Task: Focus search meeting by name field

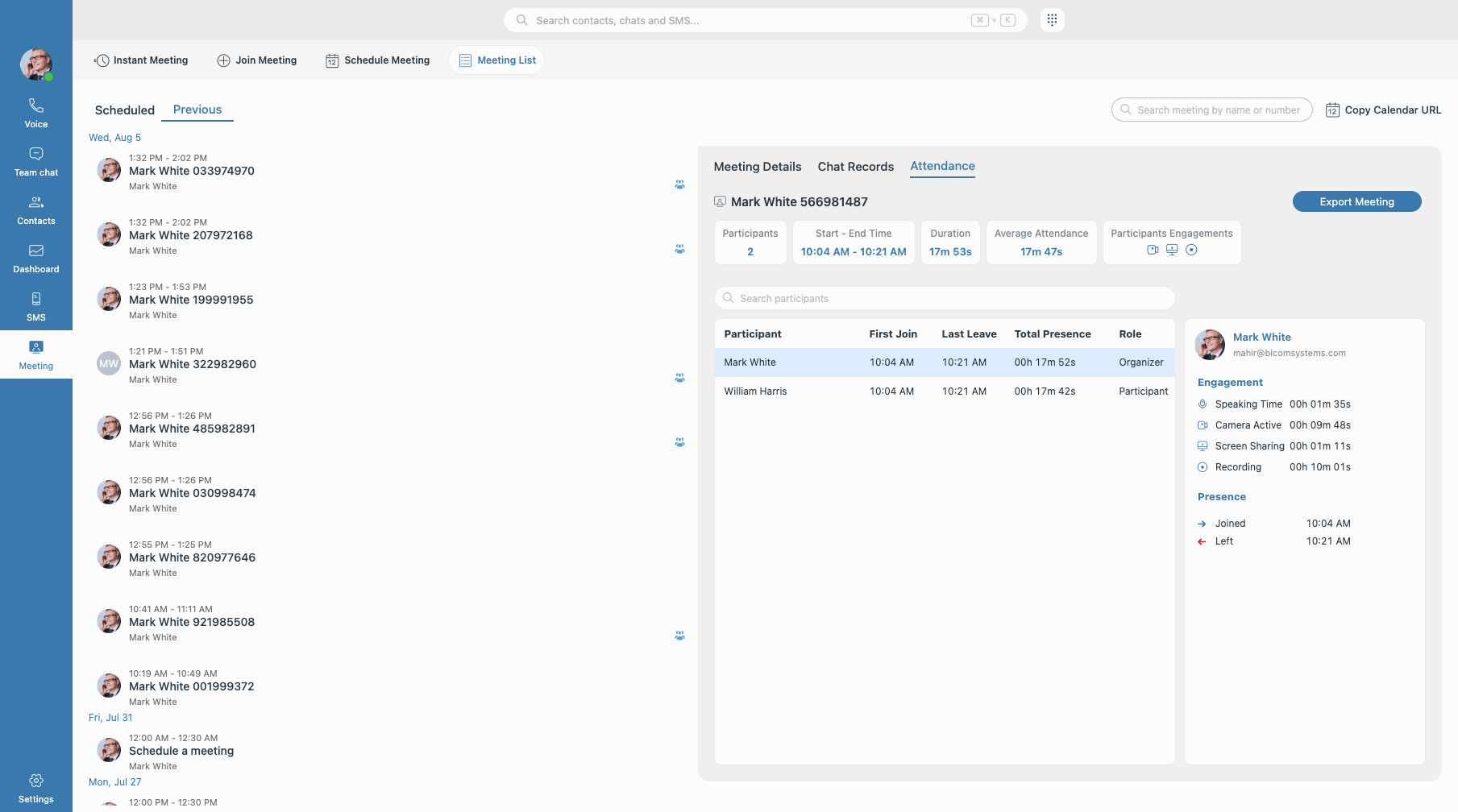Action: [x=1211, y=110]
